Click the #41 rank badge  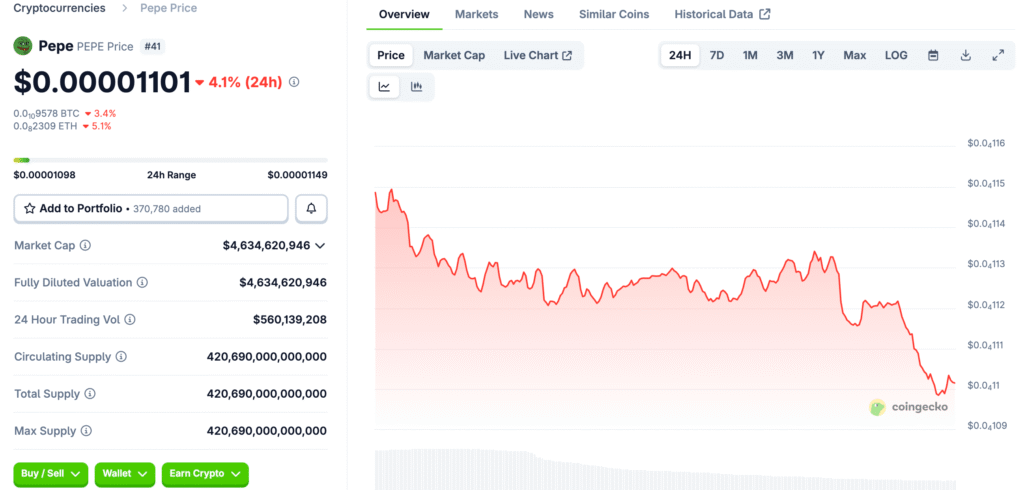tap(152, 46)
